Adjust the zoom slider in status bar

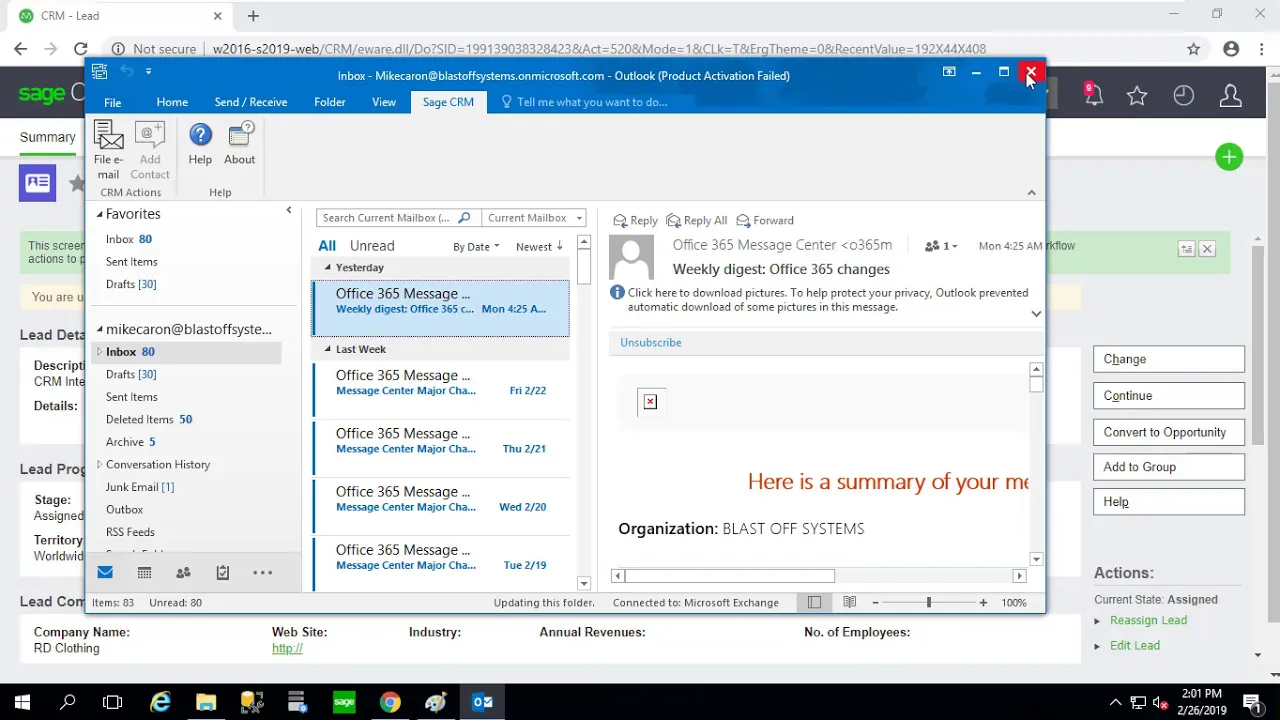tap(928, 602)
